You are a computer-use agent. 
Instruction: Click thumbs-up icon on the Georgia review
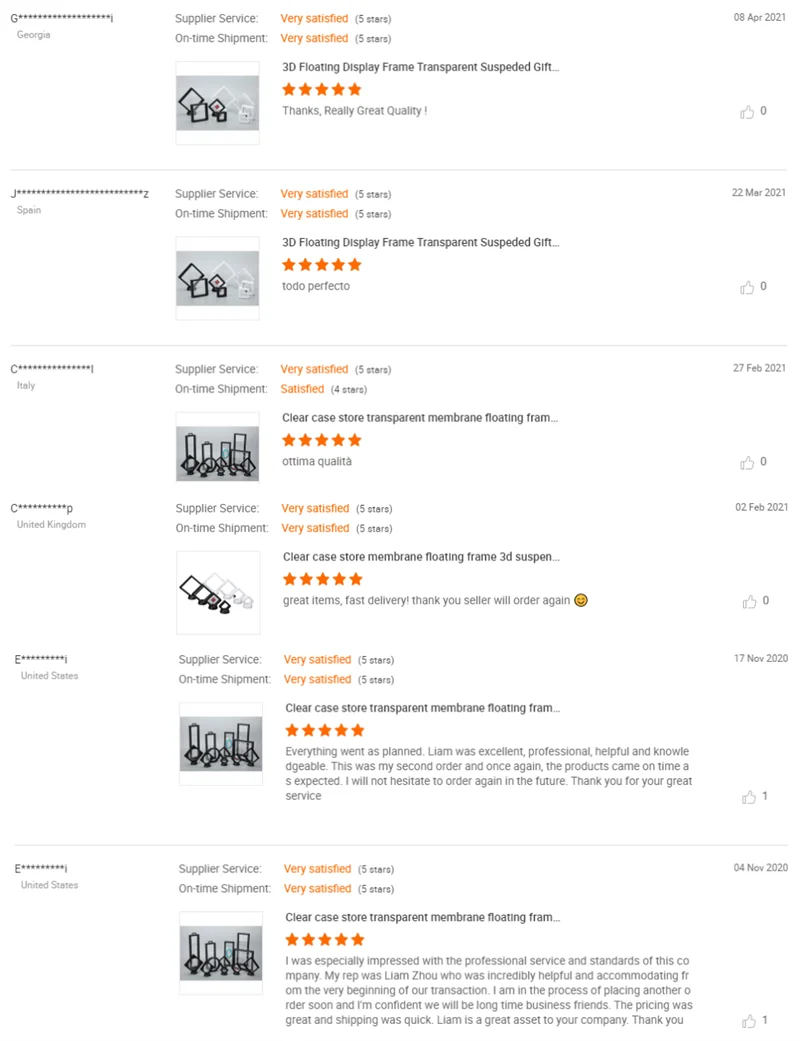tap(747, 112)
